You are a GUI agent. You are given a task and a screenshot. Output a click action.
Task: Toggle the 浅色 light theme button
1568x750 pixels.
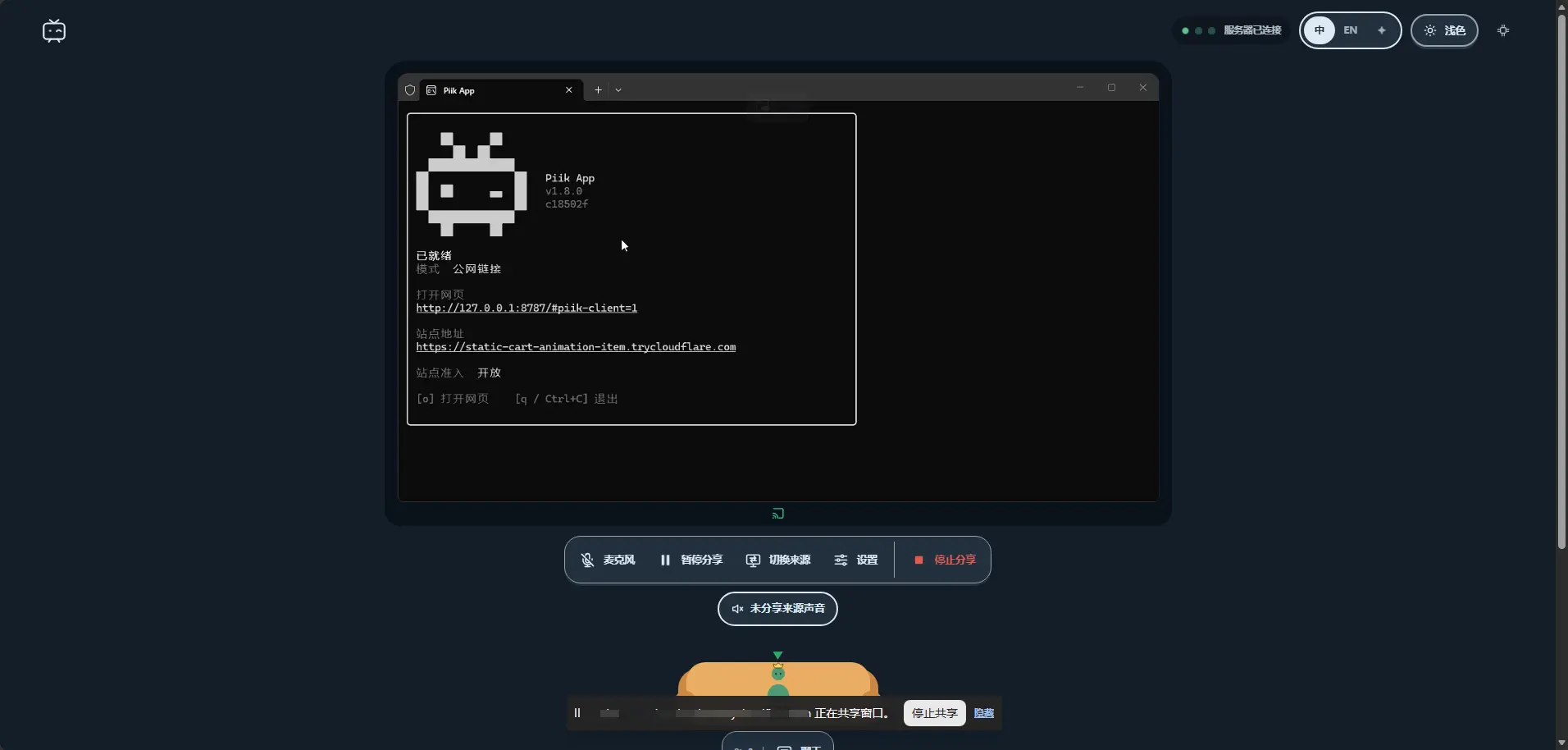pos(1444,30)
